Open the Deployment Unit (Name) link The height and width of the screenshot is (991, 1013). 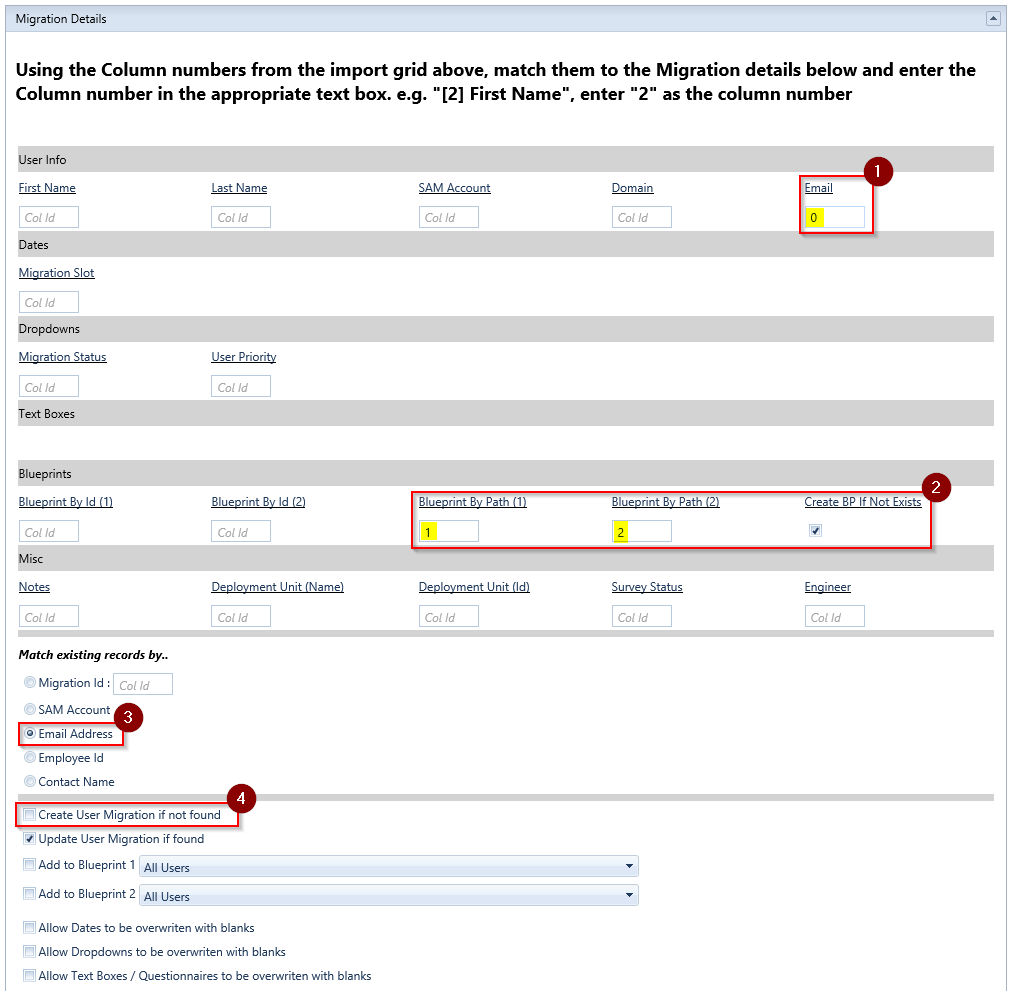coord(278,587)
